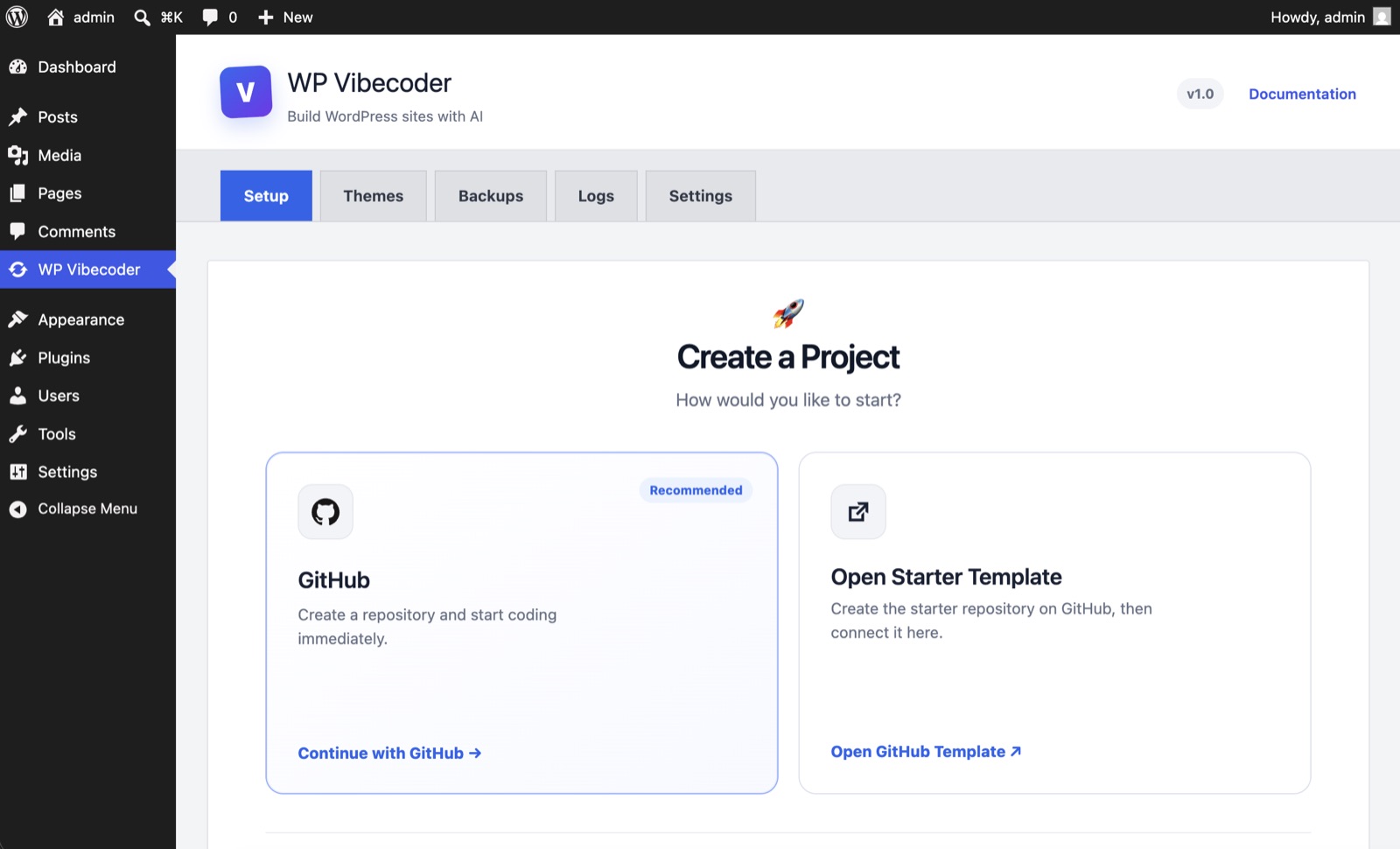
Task: Click the WP Vibecoder V logo
Action: coord(246,92)
